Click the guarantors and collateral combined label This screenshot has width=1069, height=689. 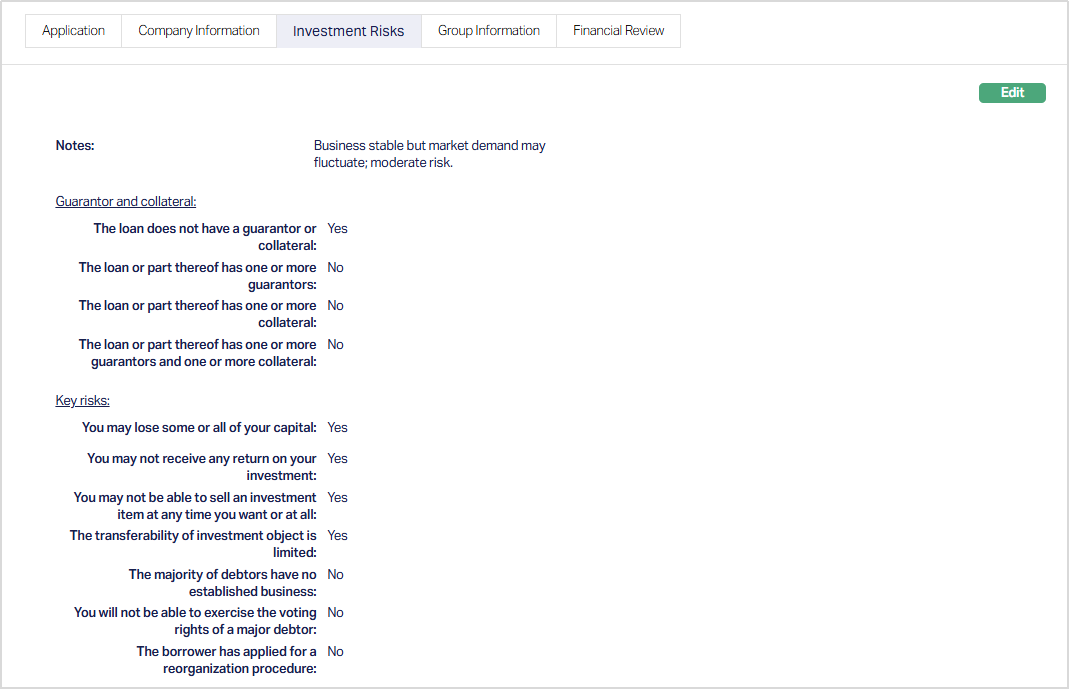(198, 353)
